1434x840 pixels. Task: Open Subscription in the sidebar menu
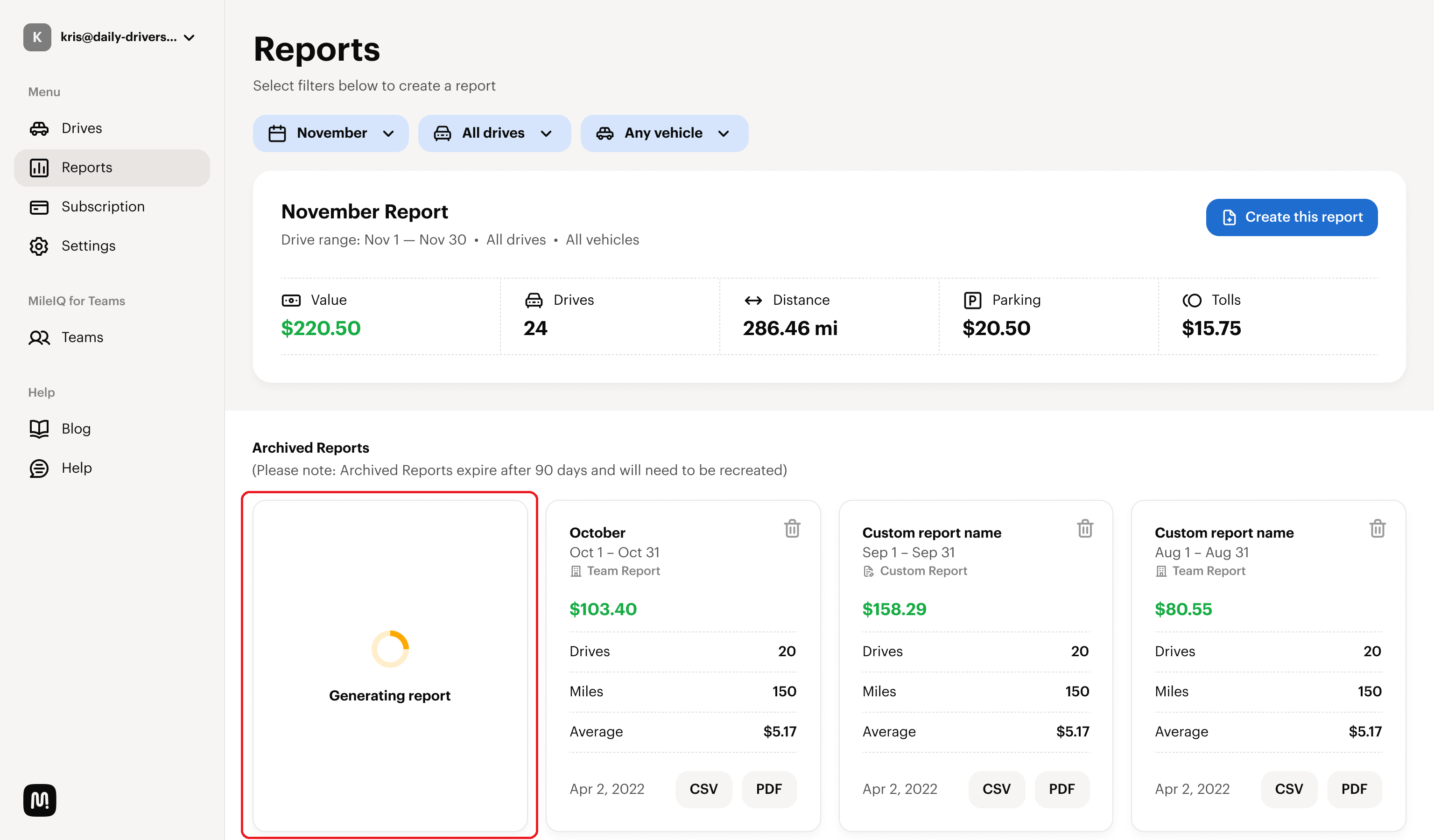112,207
